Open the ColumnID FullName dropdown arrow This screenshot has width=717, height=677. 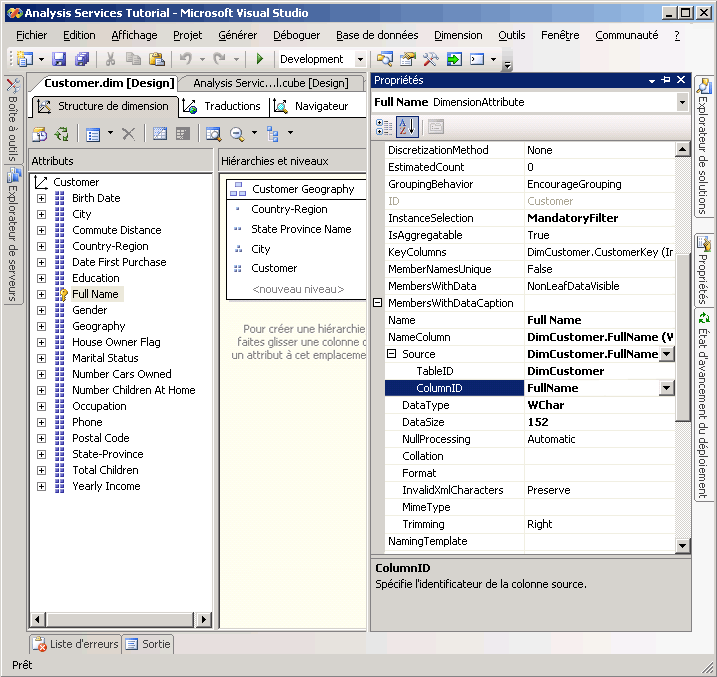point(667,388)
